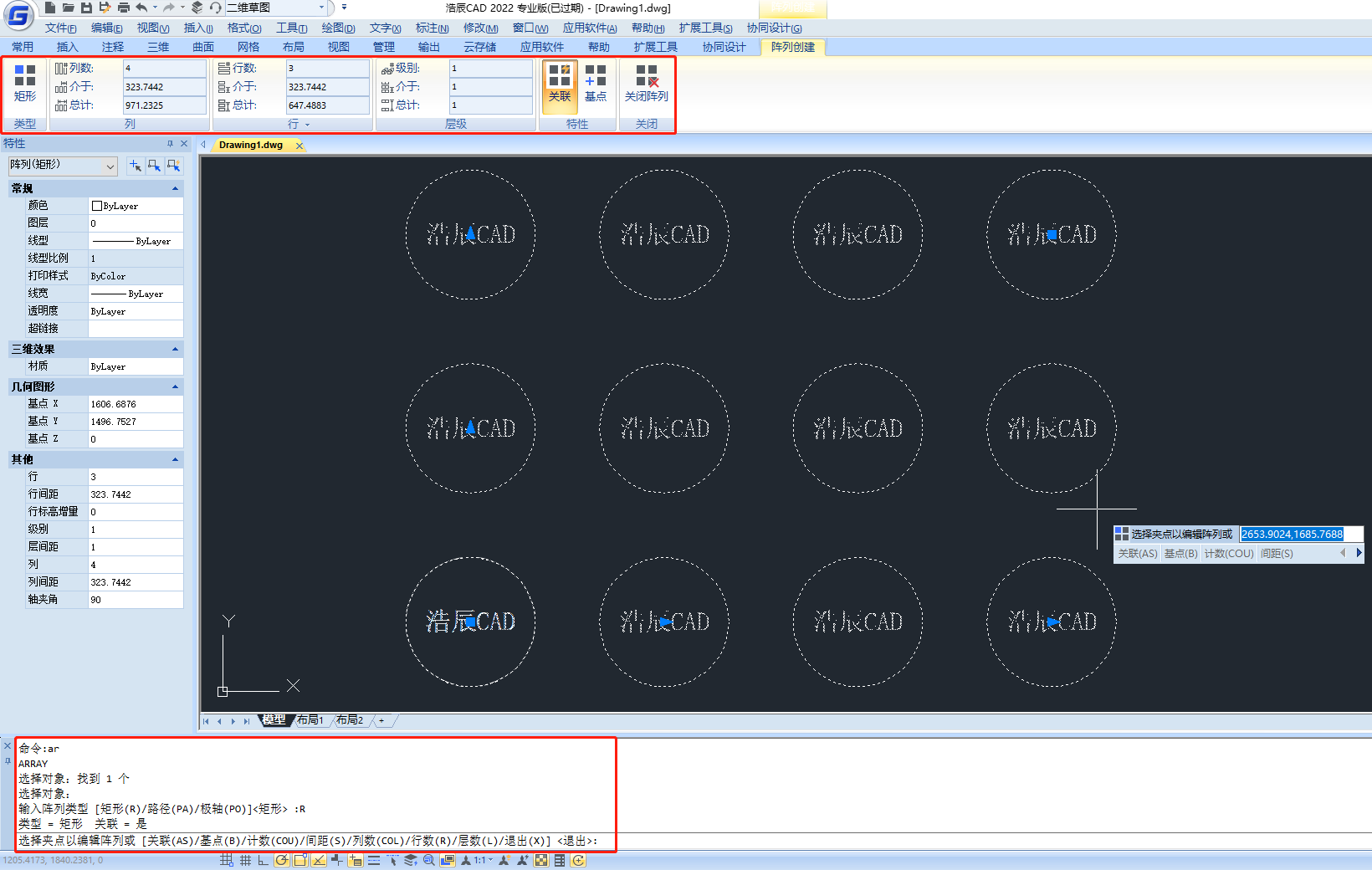
Task: Click the 基点 X value 1606.6876
Action: coord(136,404)
